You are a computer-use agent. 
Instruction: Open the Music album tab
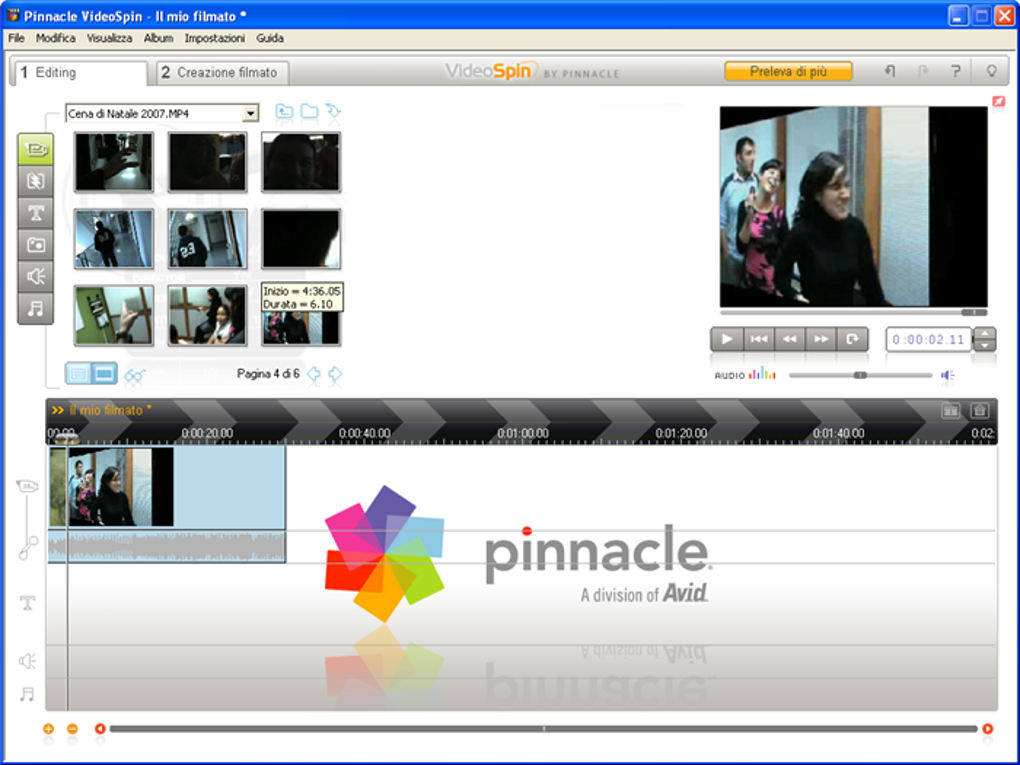[x=36, y=308]
